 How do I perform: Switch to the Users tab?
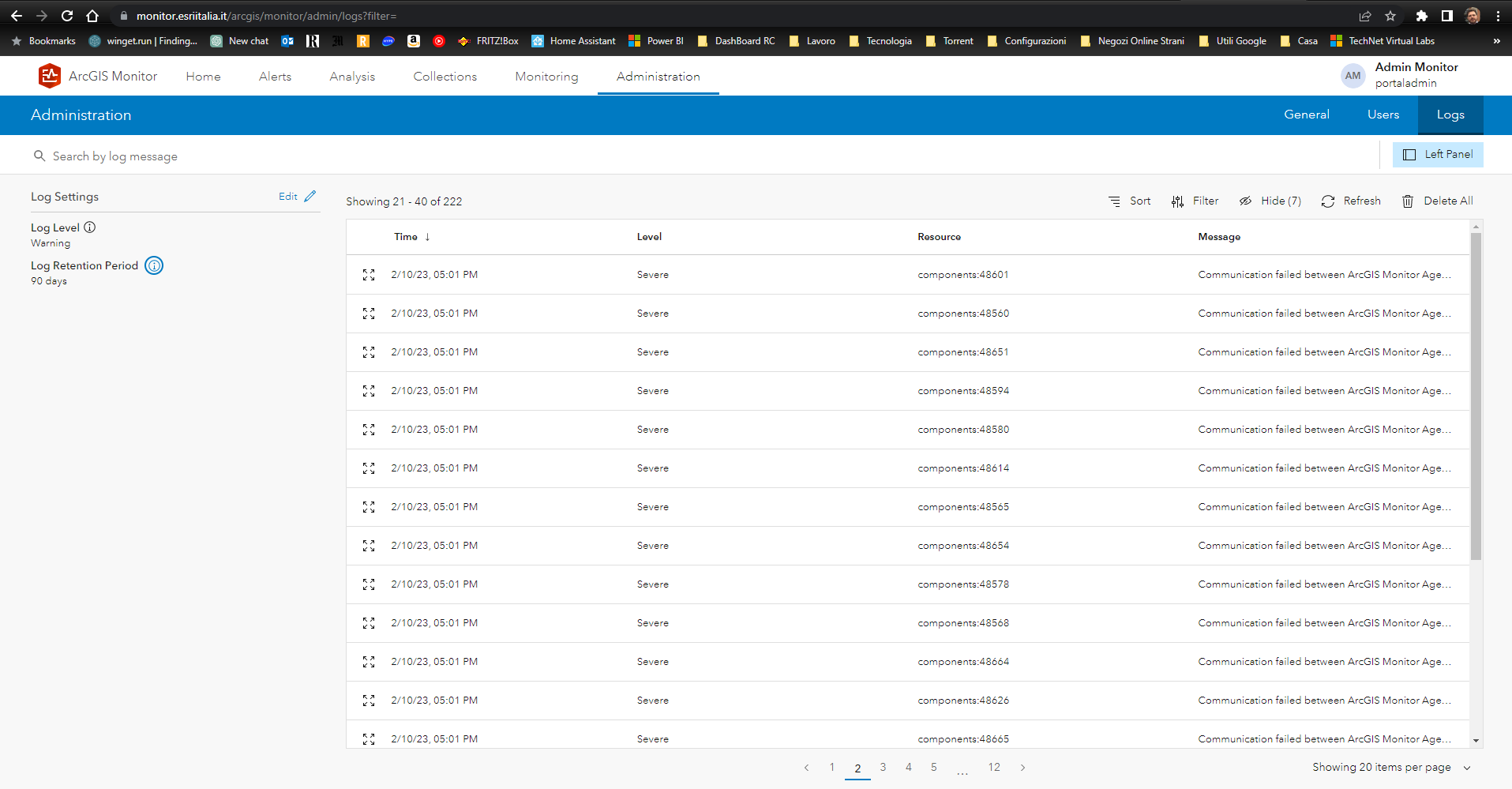(1383, 115)
